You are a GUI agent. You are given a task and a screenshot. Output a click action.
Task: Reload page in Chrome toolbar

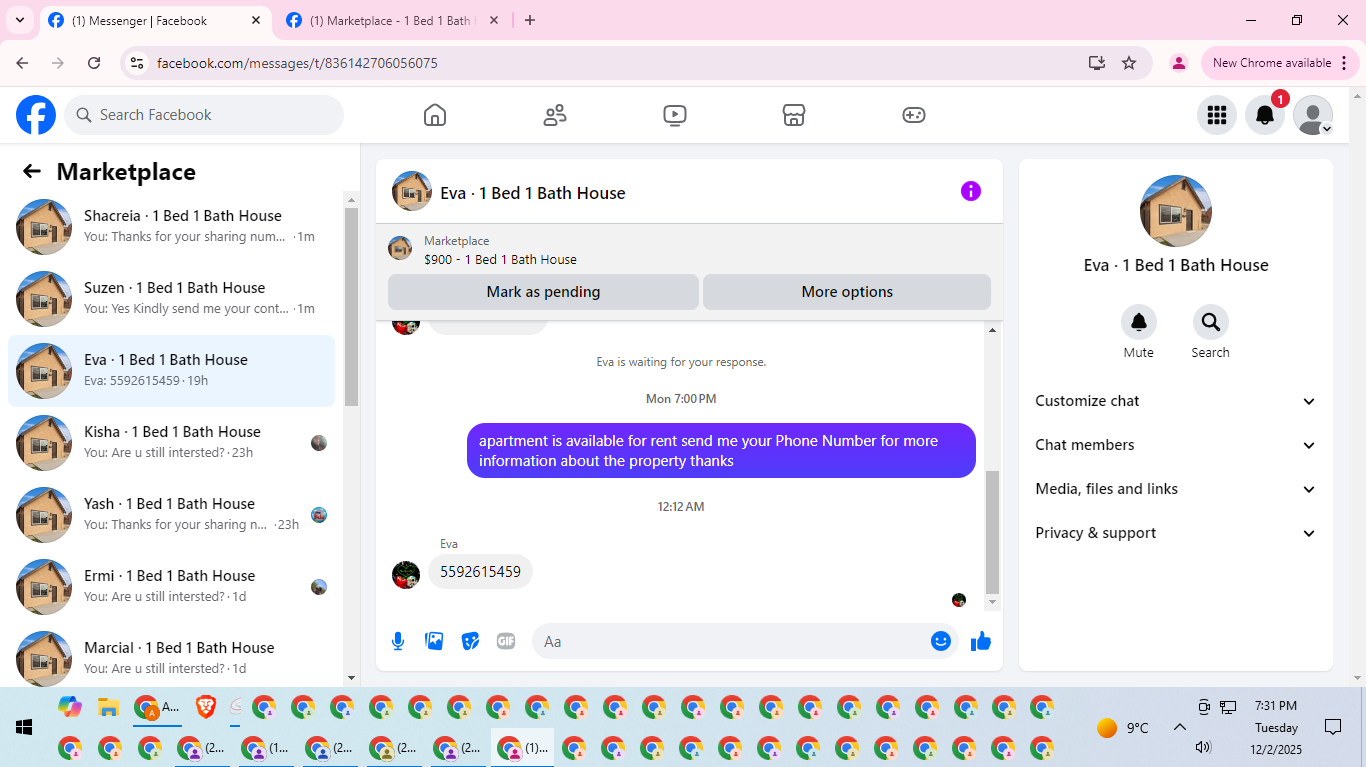(94, 63)
